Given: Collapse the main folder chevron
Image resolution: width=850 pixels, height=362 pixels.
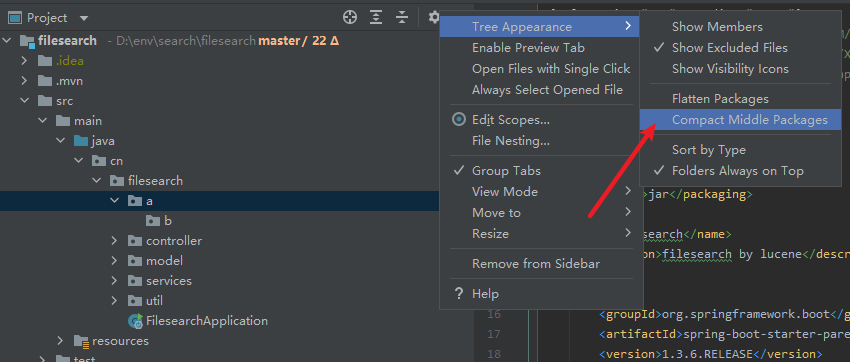Looking at the screenshot, I should pos(42,121).
